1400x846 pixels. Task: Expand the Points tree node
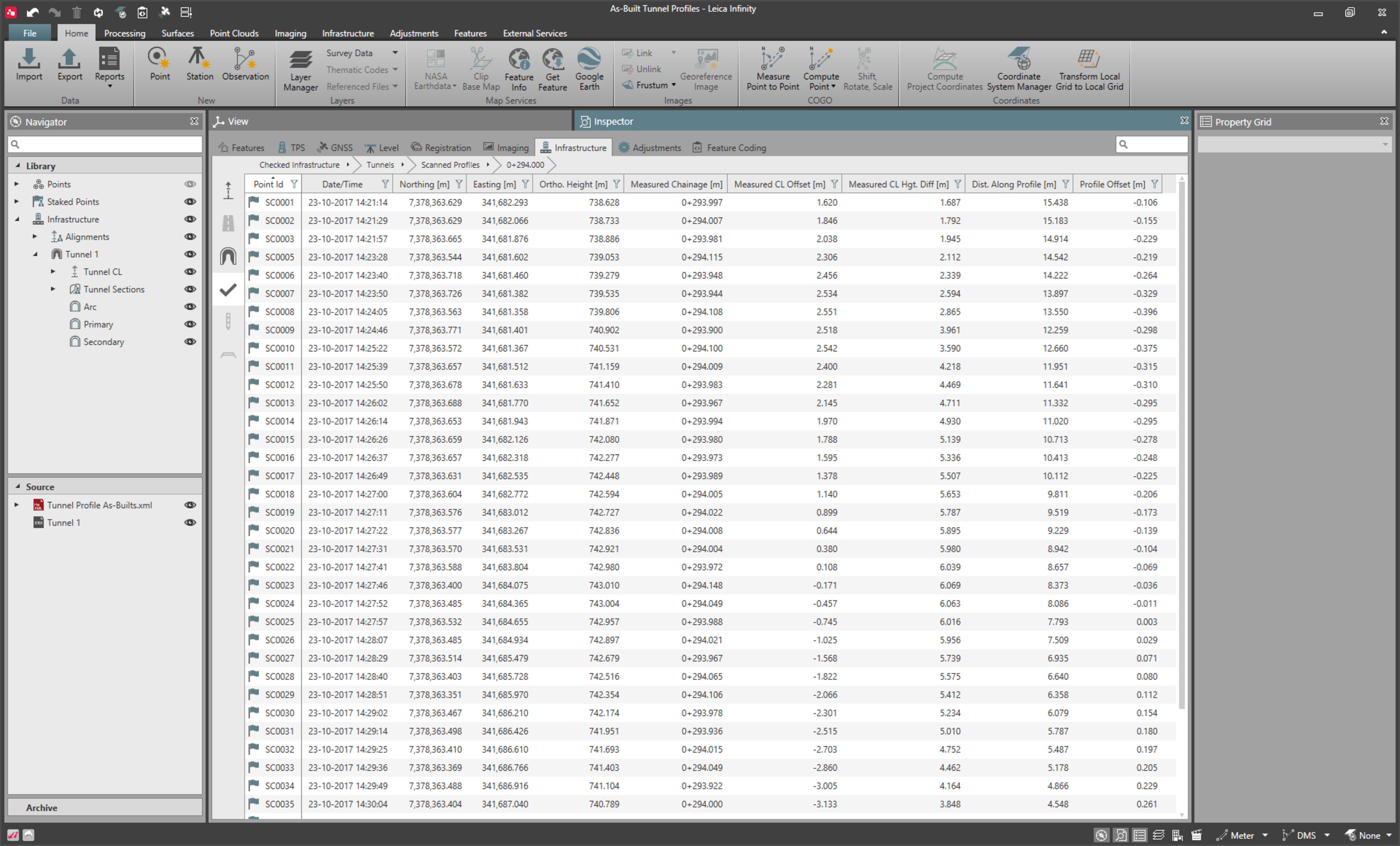(x=16, y=184)
